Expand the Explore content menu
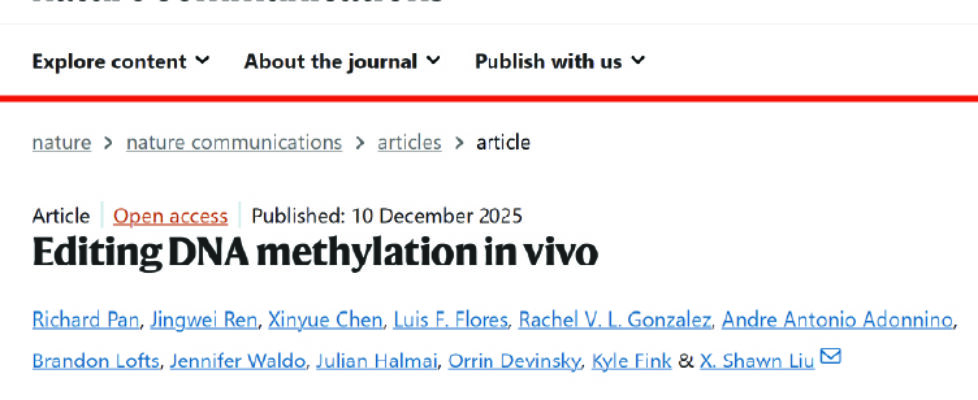The width and height of the screenshot is (978, 400). (121, 61)
